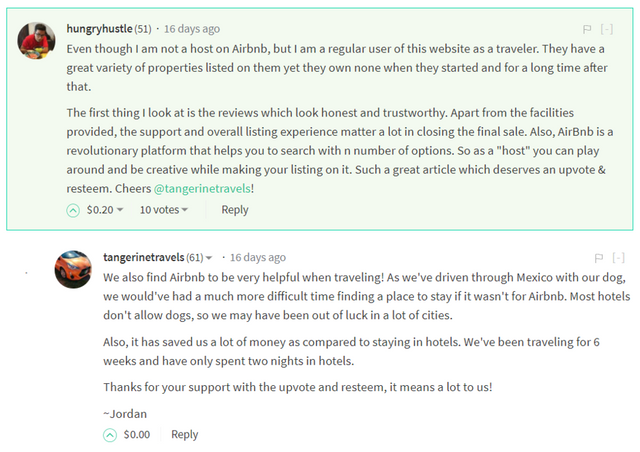
Task: Open the 10 votes dropdown list
Action: coord(165,210)
